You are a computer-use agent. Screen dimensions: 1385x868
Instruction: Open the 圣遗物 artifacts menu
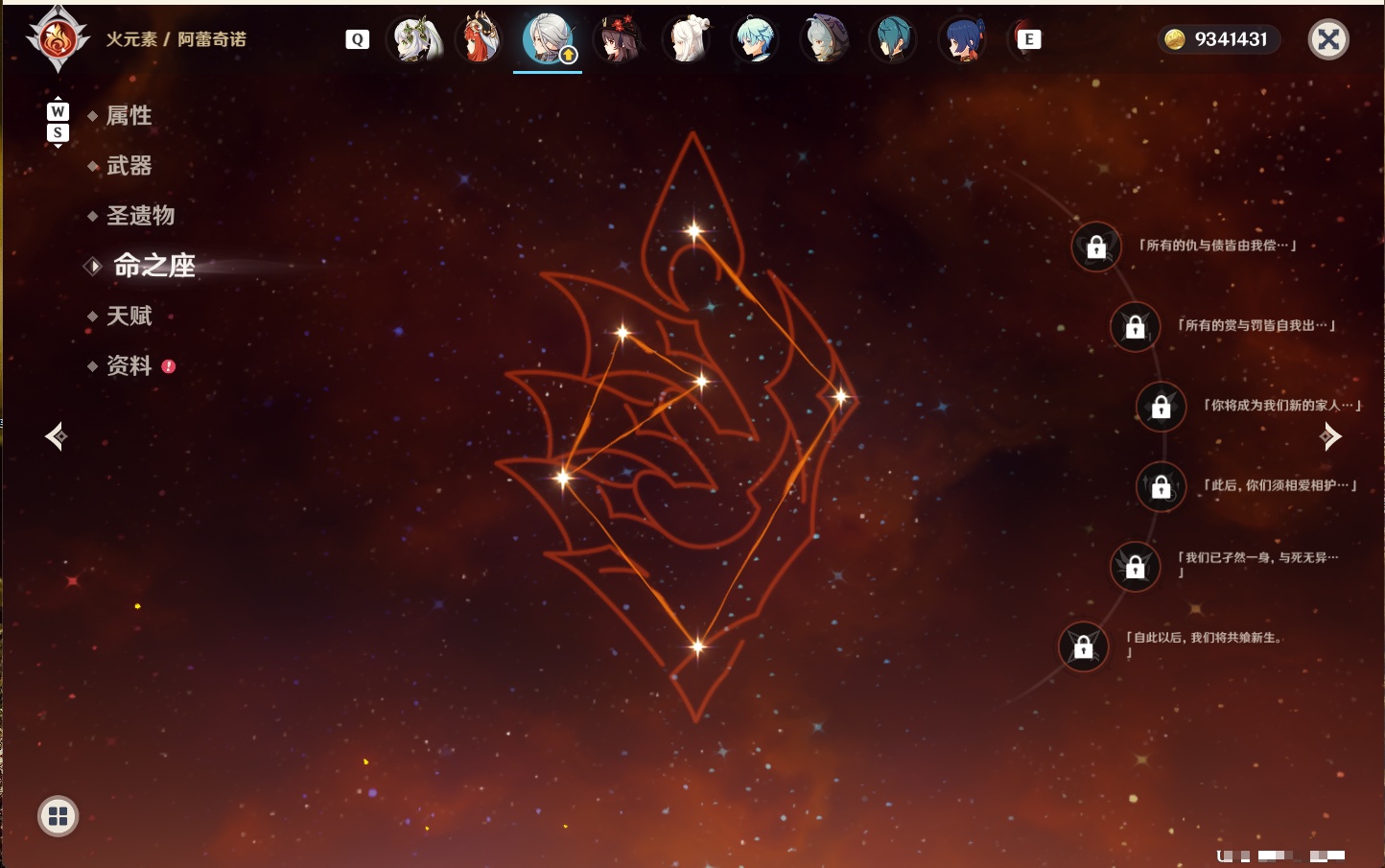(140, 216)
